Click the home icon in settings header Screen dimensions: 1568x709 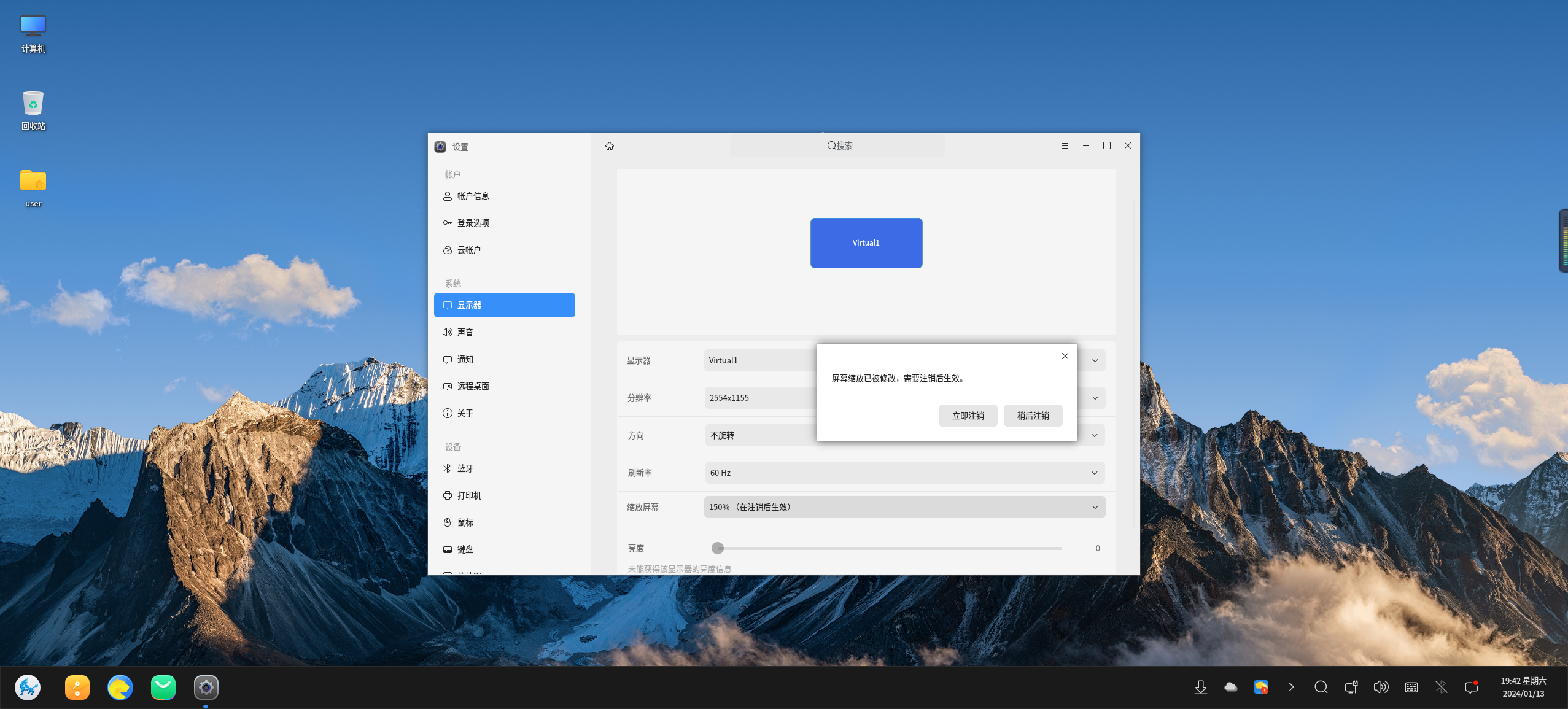[609, 146]
